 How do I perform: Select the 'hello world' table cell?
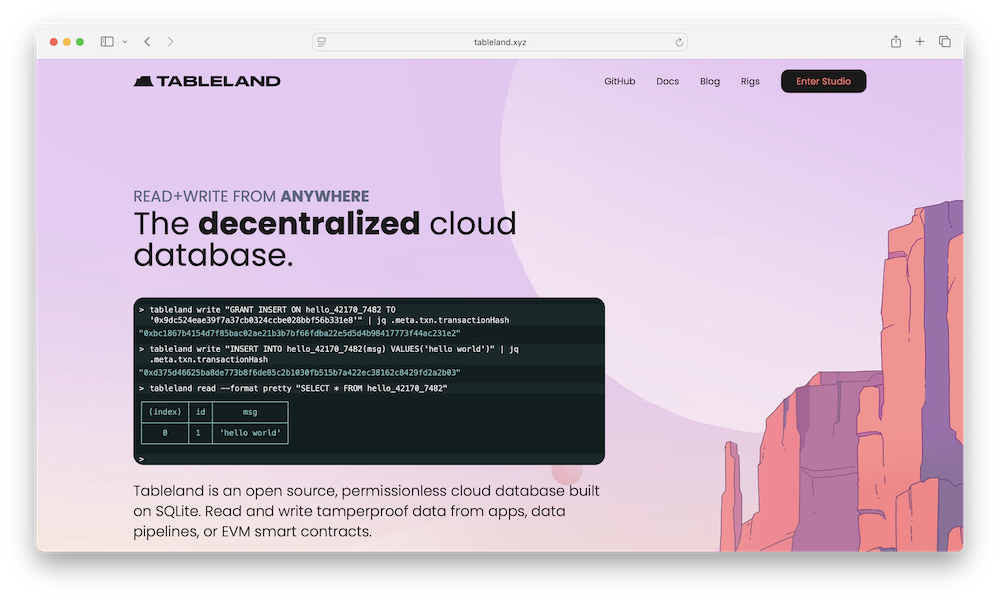(250, 433)
